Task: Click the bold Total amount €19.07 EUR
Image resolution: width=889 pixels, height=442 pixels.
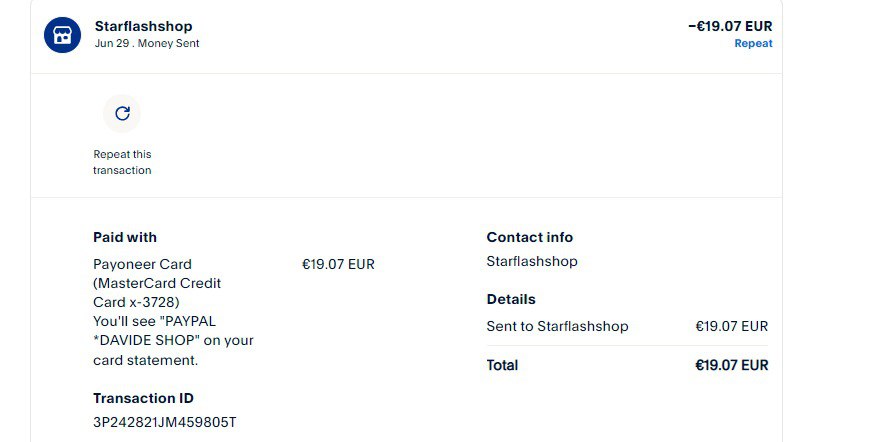Action: coord(731,365)
